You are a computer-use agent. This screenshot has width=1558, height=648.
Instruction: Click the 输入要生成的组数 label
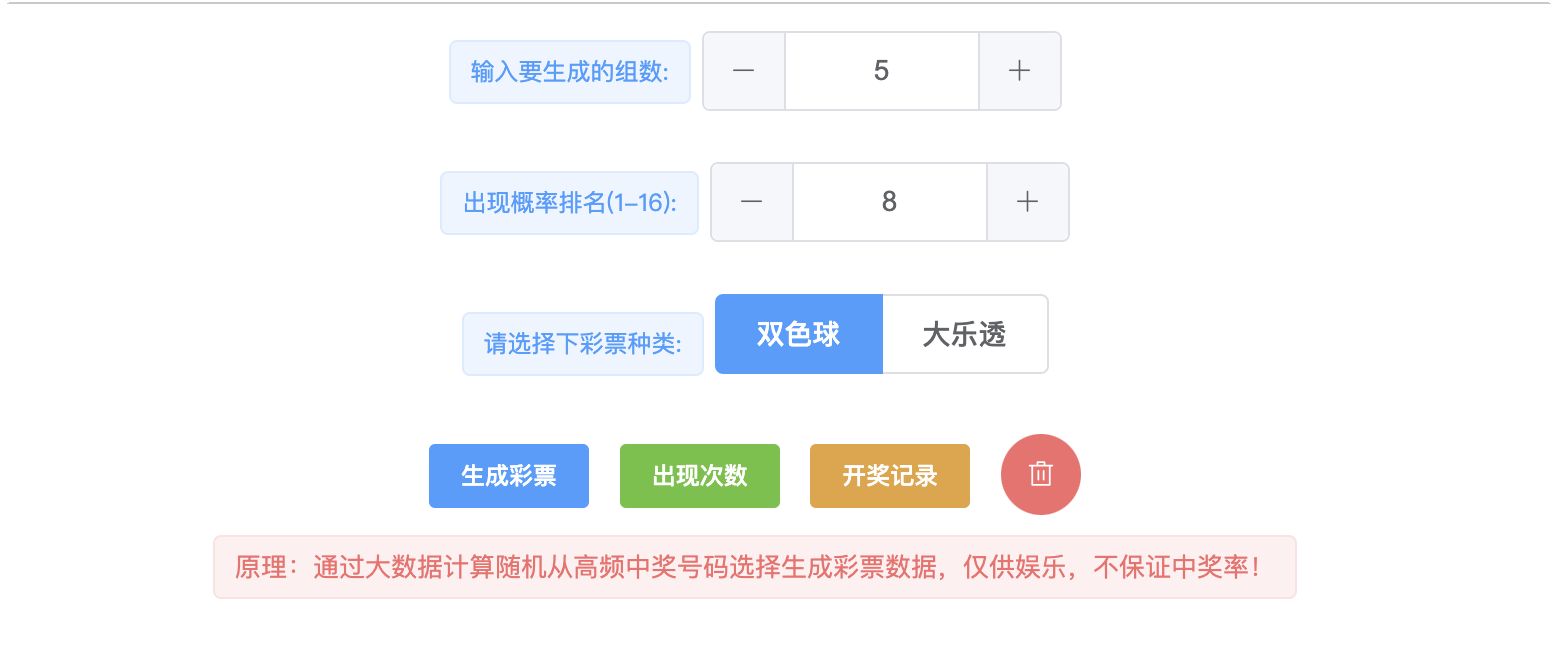click(x=570, y=72)
